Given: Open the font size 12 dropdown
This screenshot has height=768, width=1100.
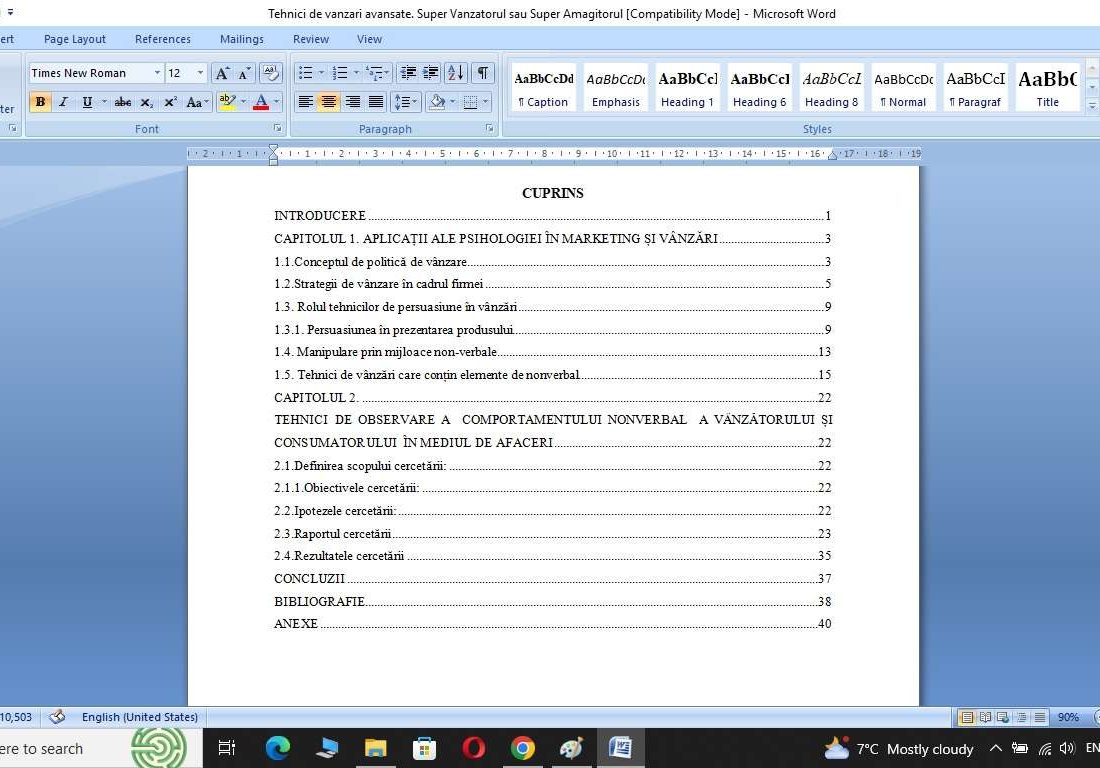Looking at the screenshot, I should click(200, 73).
